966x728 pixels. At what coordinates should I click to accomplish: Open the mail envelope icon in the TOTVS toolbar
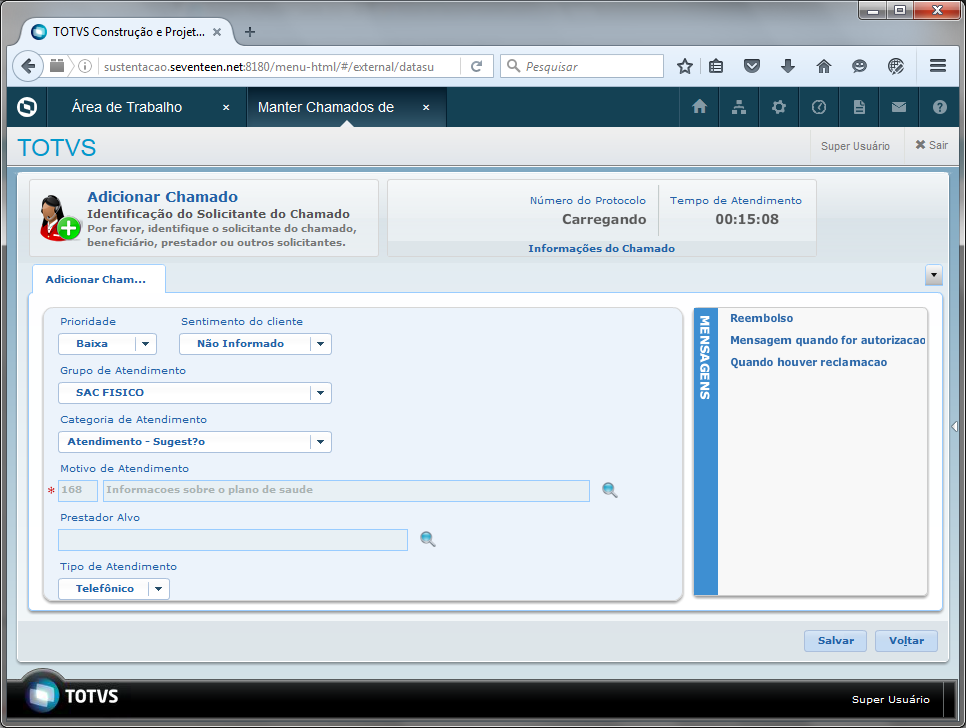pos(899,107)
